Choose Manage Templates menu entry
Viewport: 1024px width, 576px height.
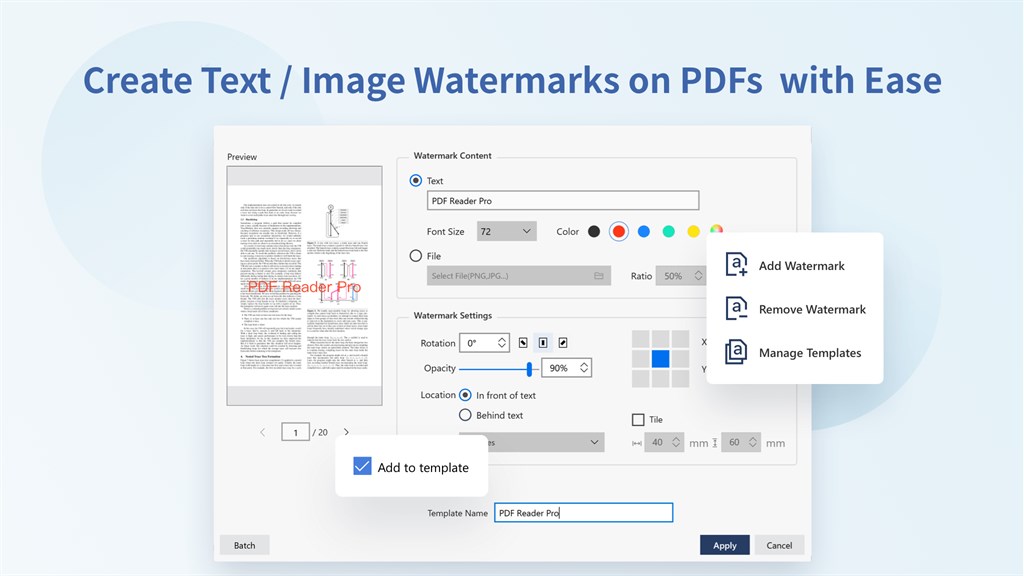pos(795,353)
